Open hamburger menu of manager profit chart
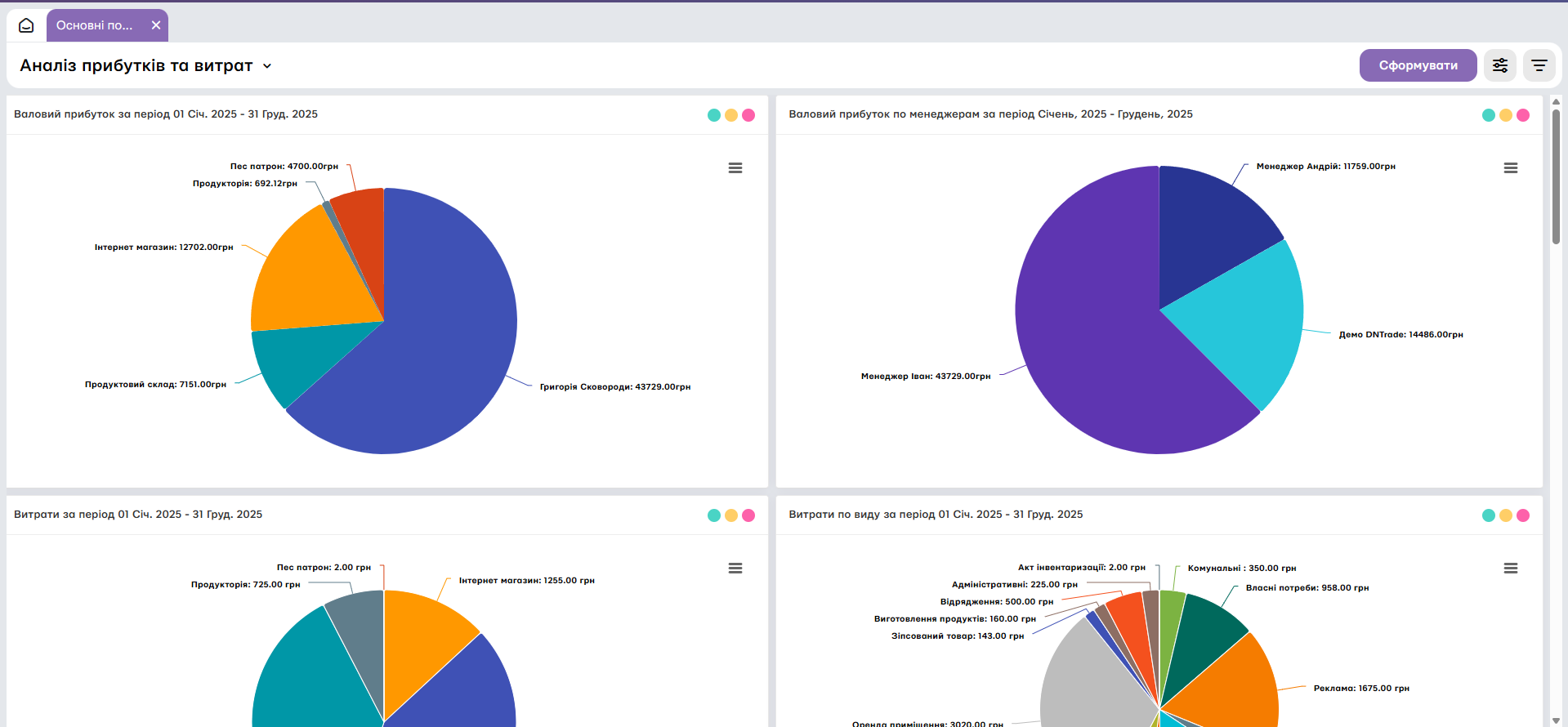This screenshot has height=727, width=1568. click(1511, 167)
